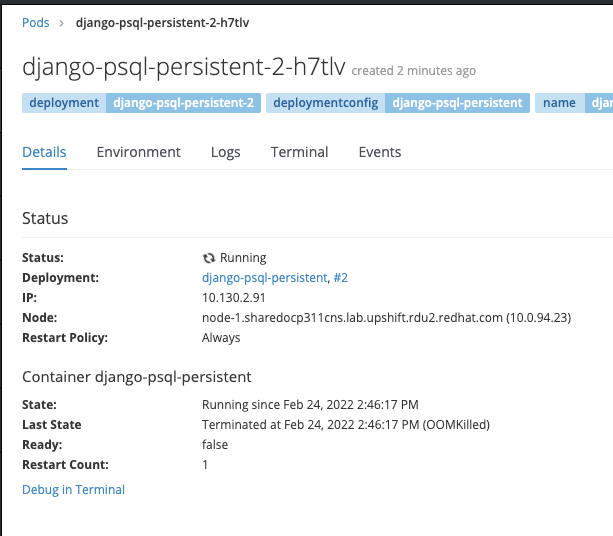The width and height of the screenshot is (613, 536).
Task: Open the Environment tab
Action: (138, 152)
